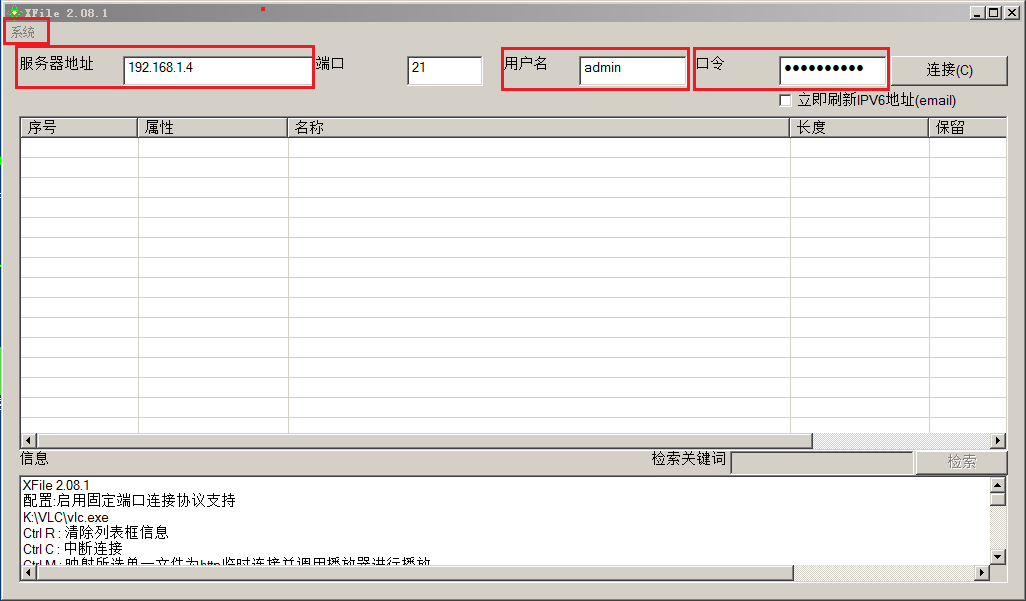Viewport: 1026px width, 601px height.
Task: Select the 长度 column header
Action: coord(858,128)
